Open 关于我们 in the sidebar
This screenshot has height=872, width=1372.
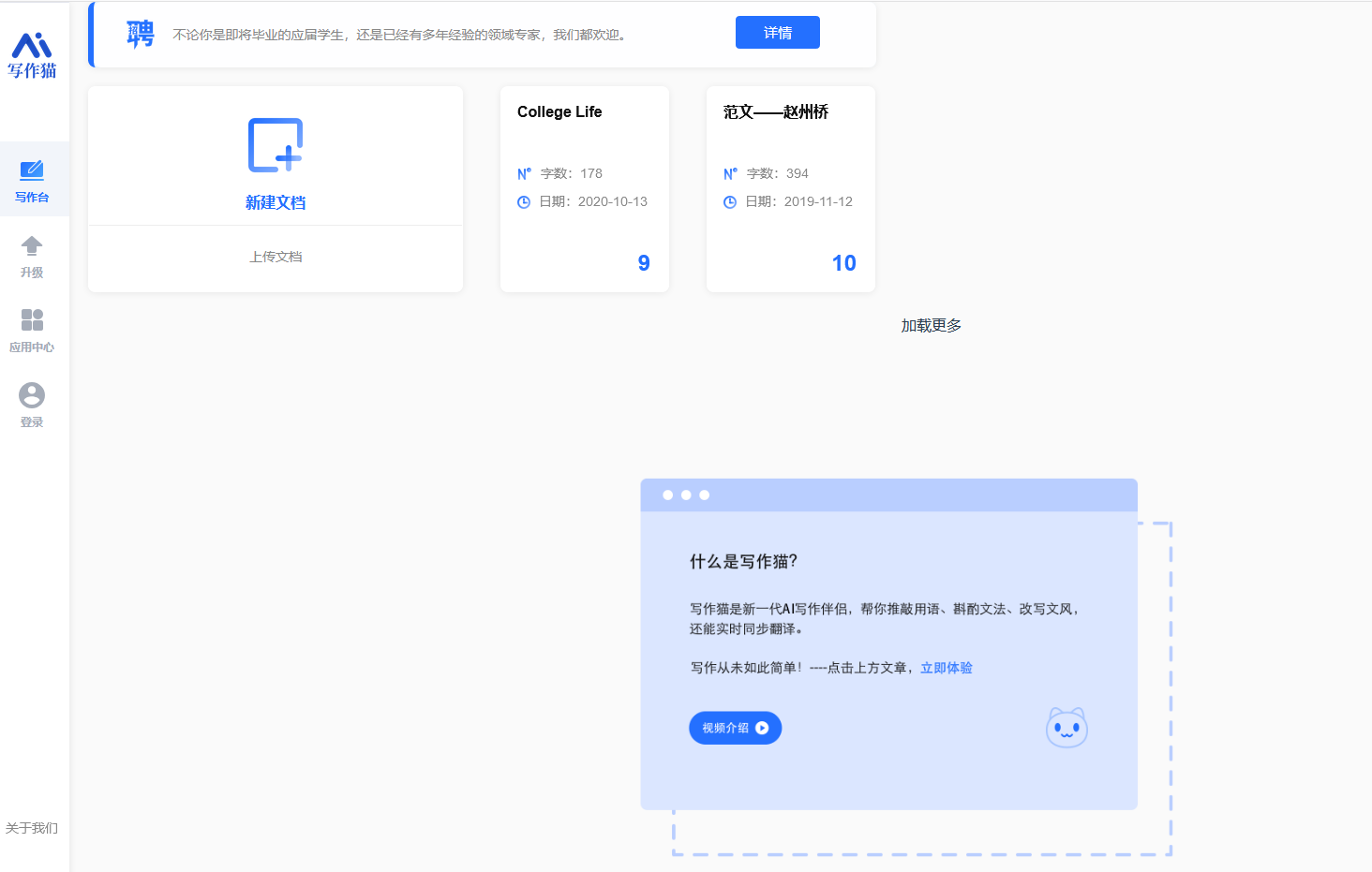coord(32,828)
